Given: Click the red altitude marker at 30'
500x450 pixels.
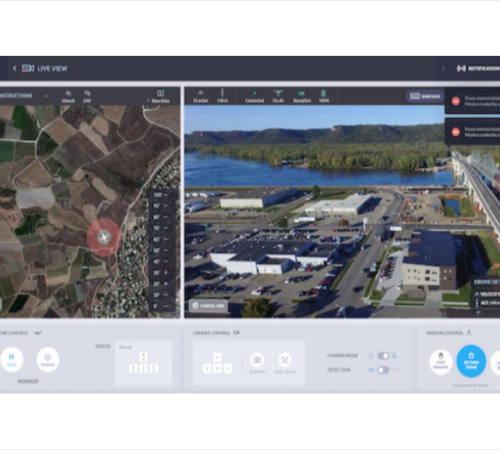Looking at the screenshot, I should pyautogui.click(x=166, y=273).
